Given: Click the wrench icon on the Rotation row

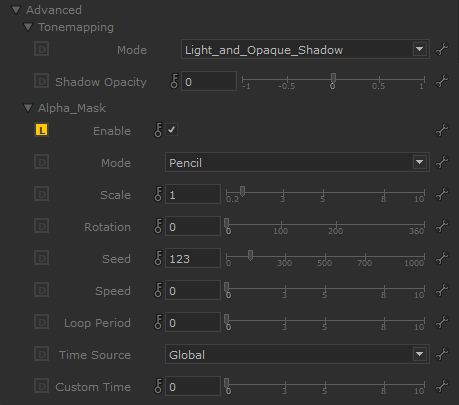Looking at the screenshot, I should [x=442, y=226].
